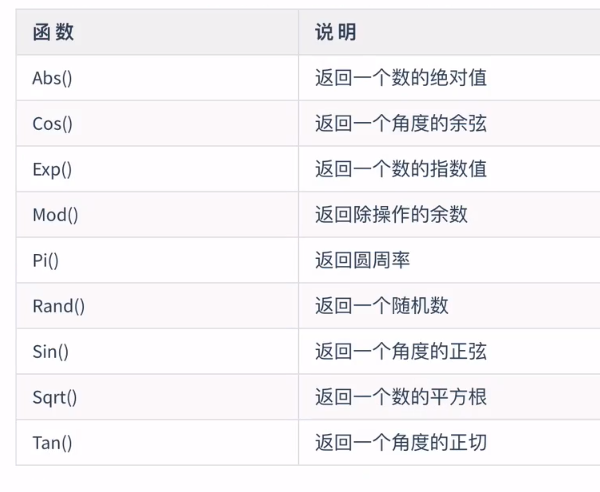Viewport: 600px width, 492px height.
Task: Click the description 返回除操作的余数
Action: pyautogui.click(x=391, y=215)
